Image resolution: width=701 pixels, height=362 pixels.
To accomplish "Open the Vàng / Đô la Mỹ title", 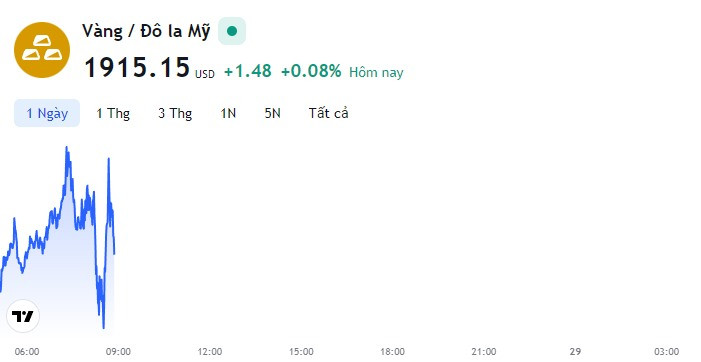I will (x=146, y=31).
